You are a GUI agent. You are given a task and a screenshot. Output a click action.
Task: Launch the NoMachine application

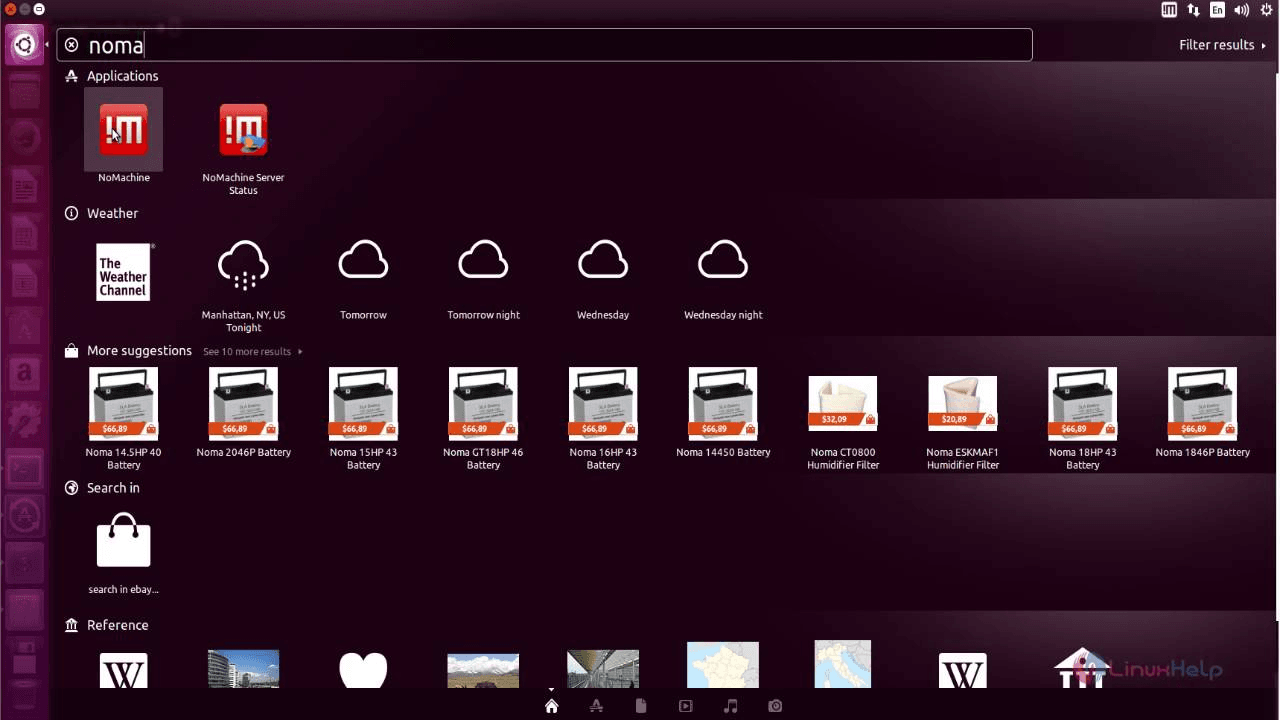[x=124, y=130]
